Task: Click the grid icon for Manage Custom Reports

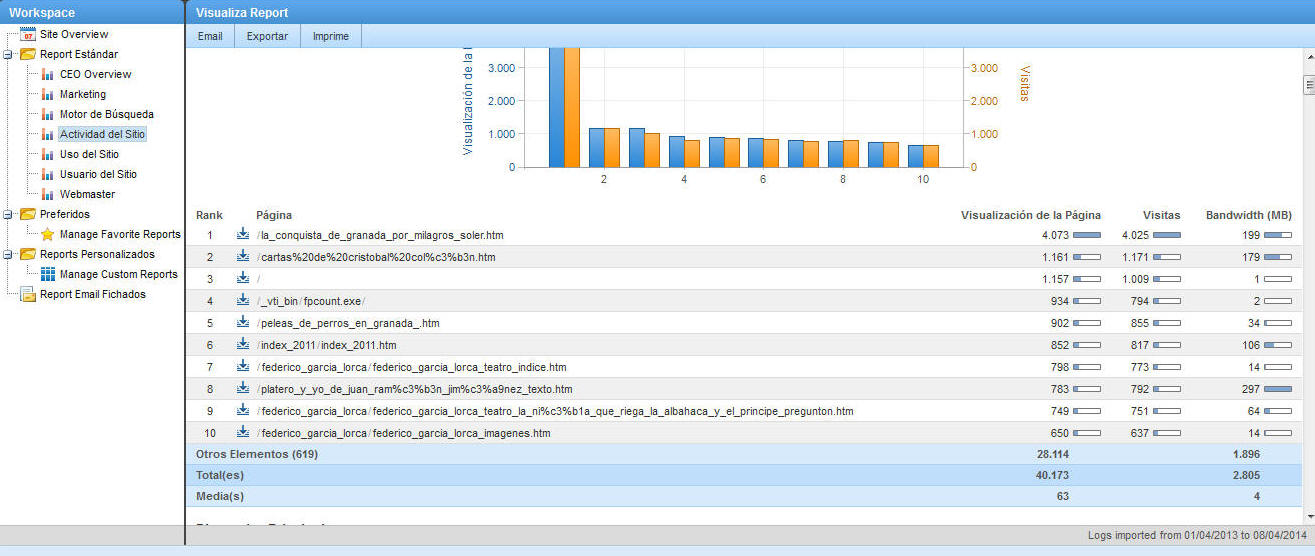Action: coord(48,274)
